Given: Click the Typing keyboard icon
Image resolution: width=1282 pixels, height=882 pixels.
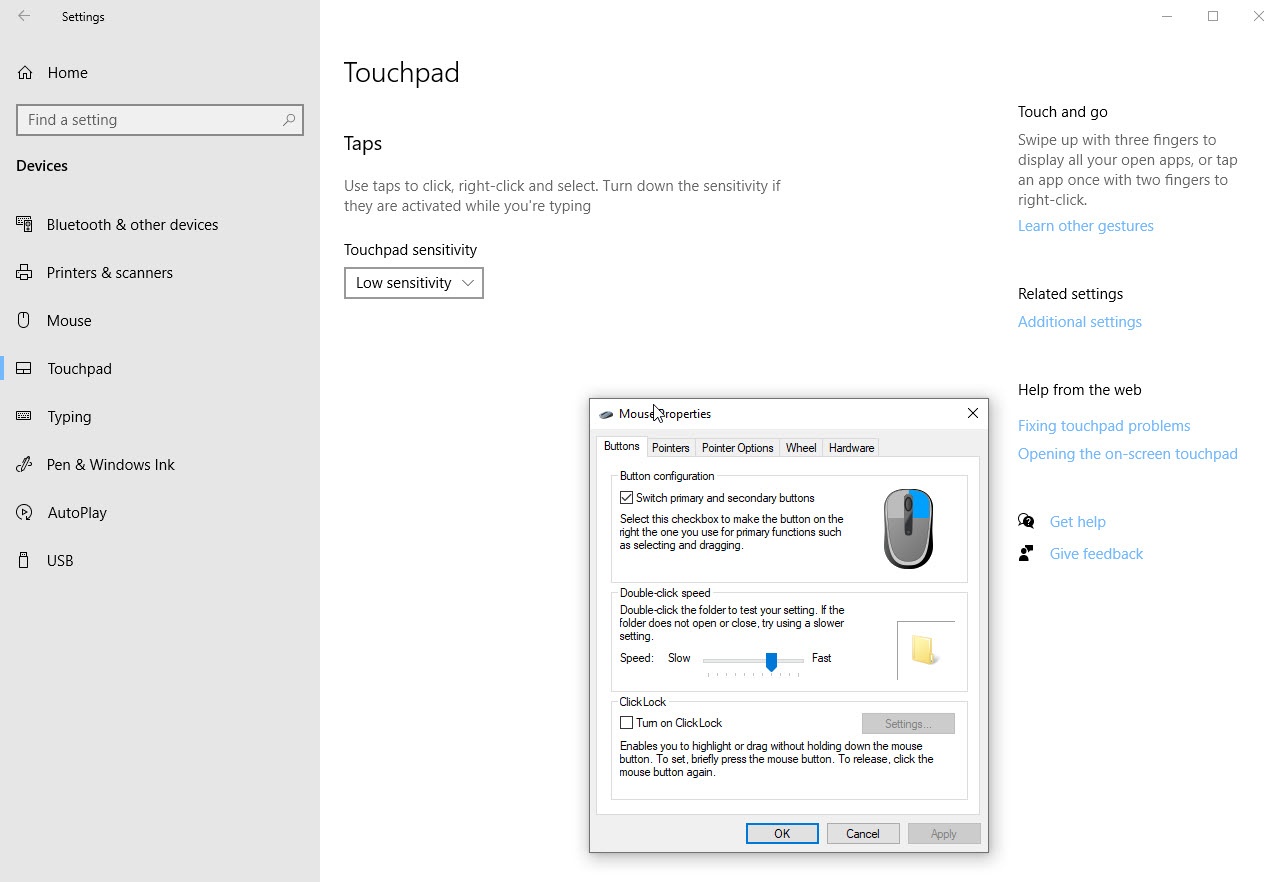Looking at the screenshot, I should click(x=24, y=416).
